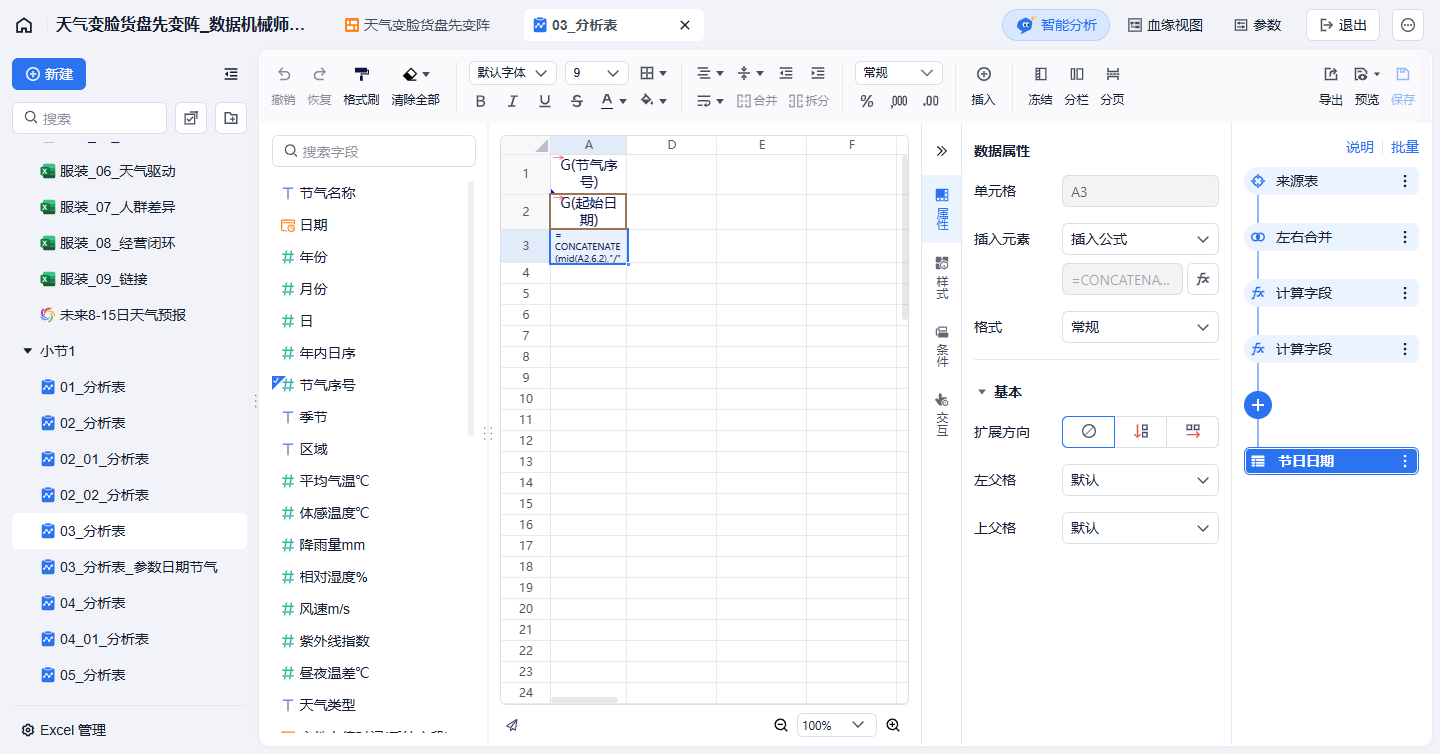Viewport: 1440px width, 754px height.
Task: Open column split (分栏)
Action: pyautogui.click(x=1076, y=86)
